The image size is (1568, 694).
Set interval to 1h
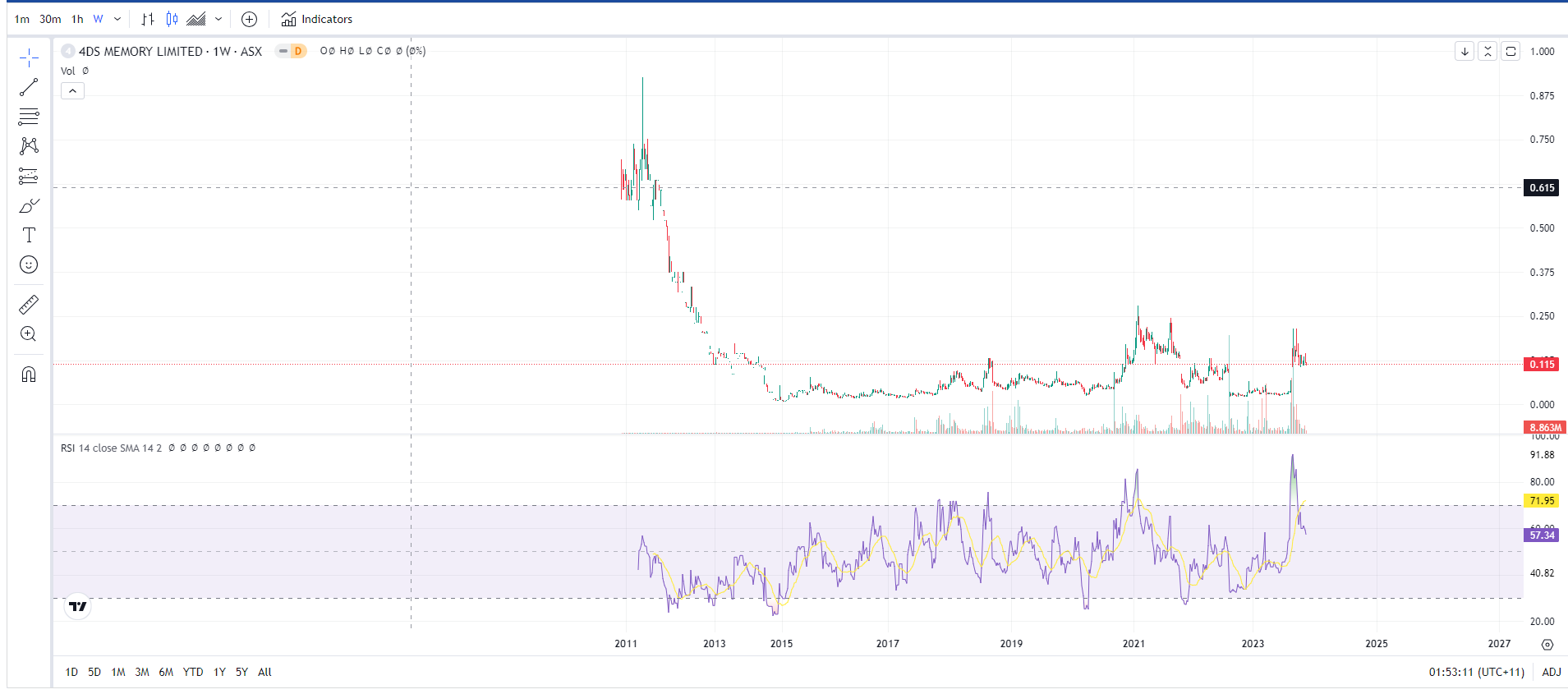(77, 19)
